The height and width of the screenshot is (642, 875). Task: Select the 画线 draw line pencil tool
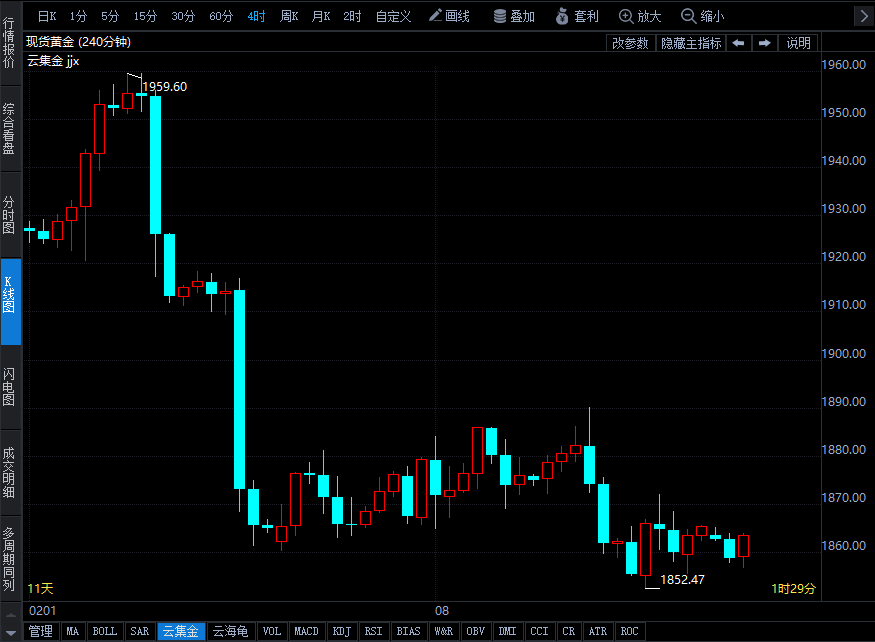click(449, 16)
